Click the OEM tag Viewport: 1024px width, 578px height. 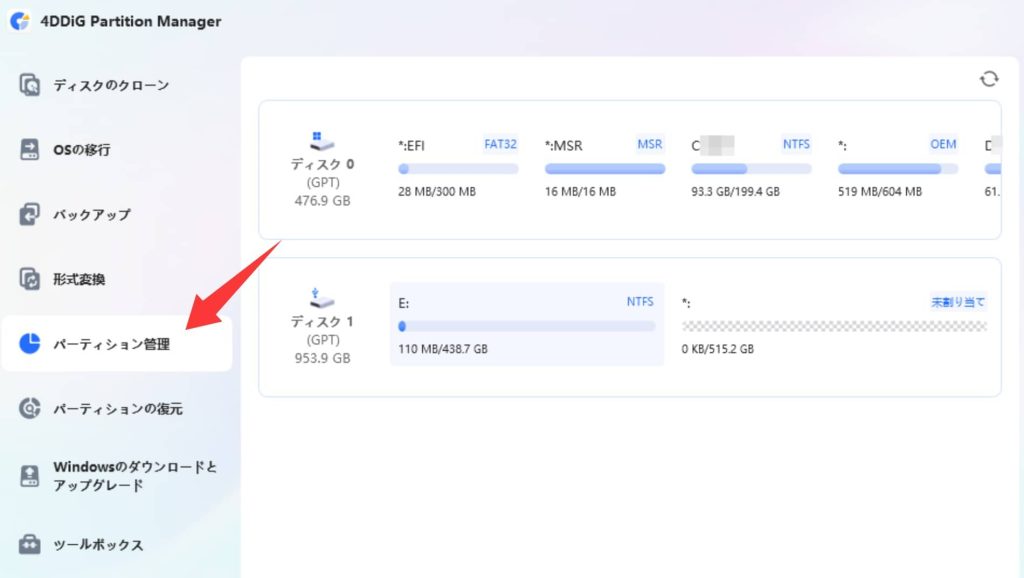[x=943, y=144]
